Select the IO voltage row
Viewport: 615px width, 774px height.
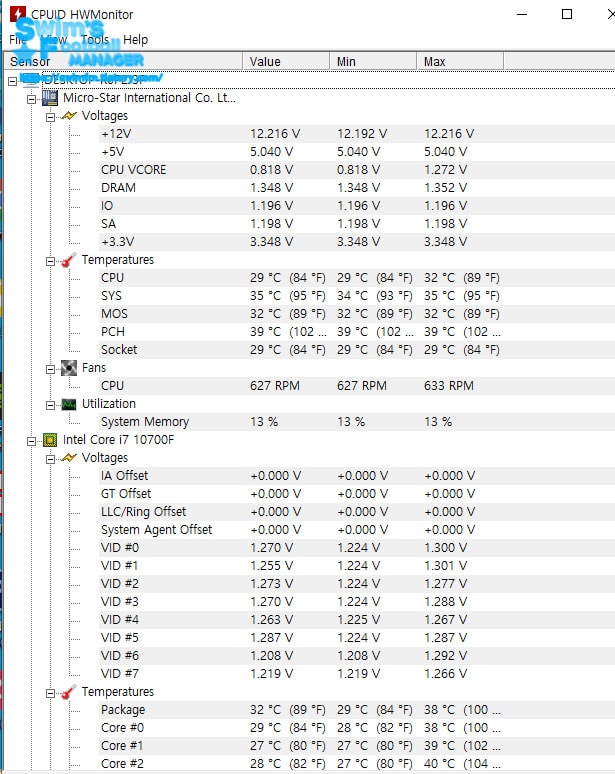(x=356, y=206)
